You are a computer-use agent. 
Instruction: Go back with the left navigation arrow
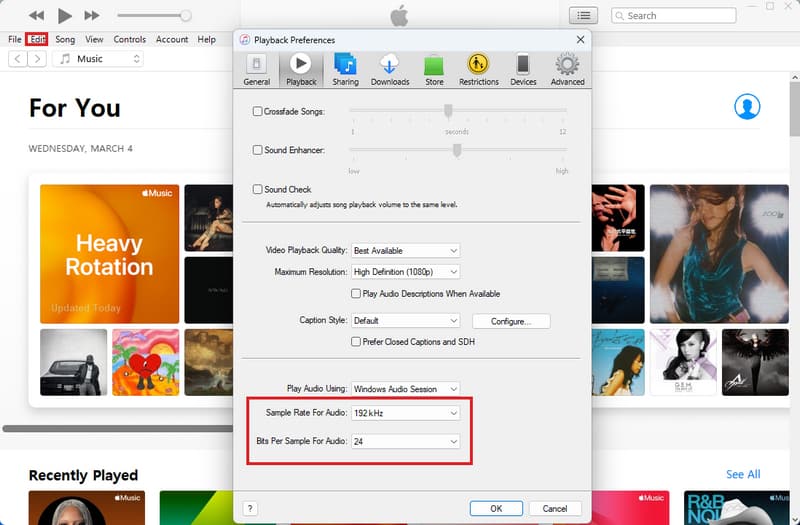tap(18, 59)
